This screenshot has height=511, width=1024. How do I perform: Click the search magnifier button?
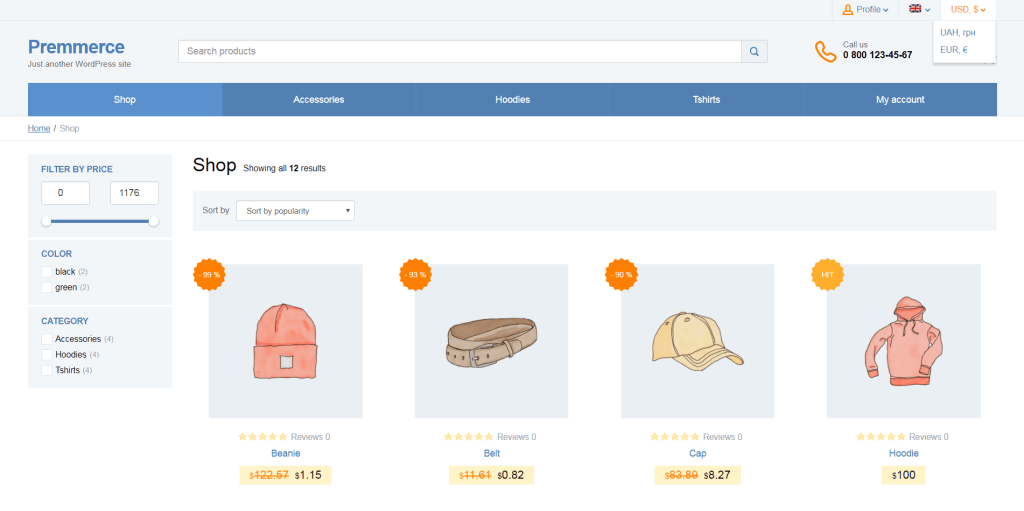(x=754, y=52)
